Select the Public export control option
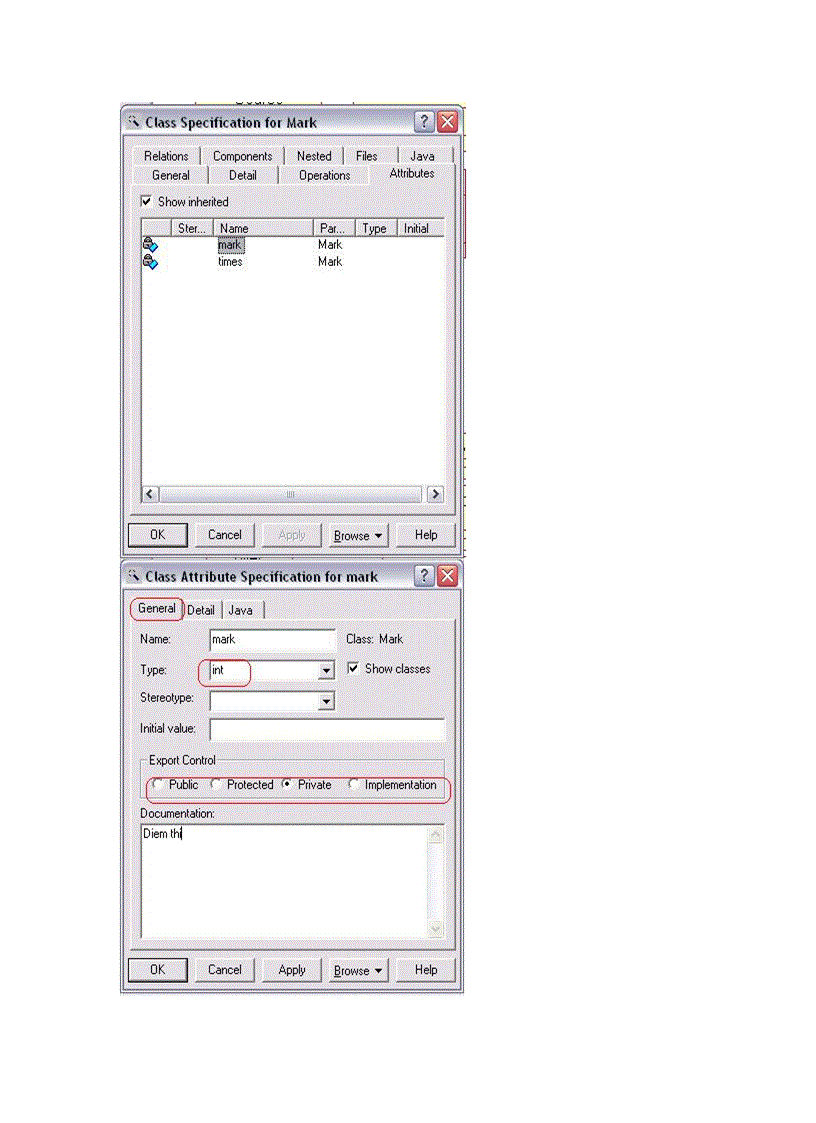 [158, 785]
